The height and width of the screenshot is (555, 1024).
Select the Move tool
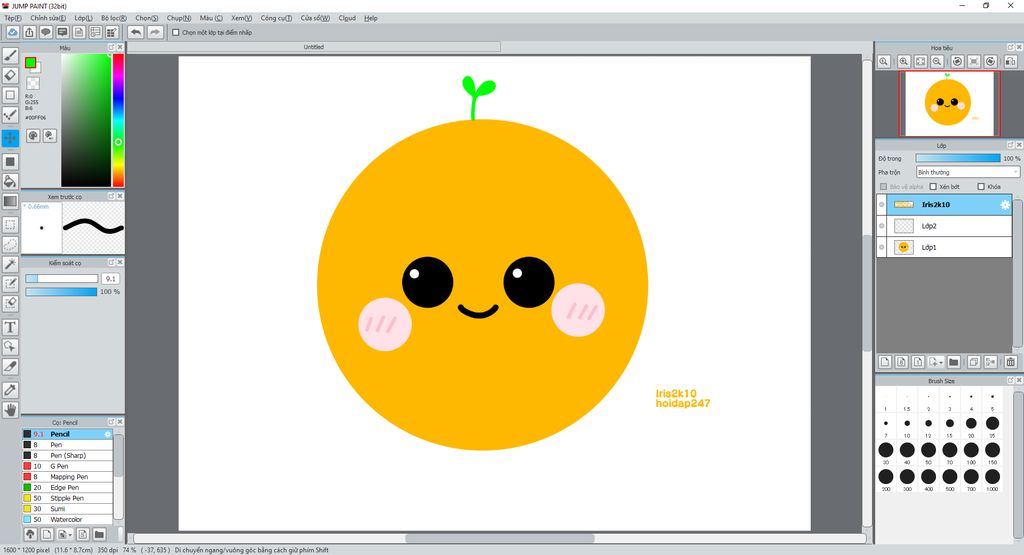[10, 138]
